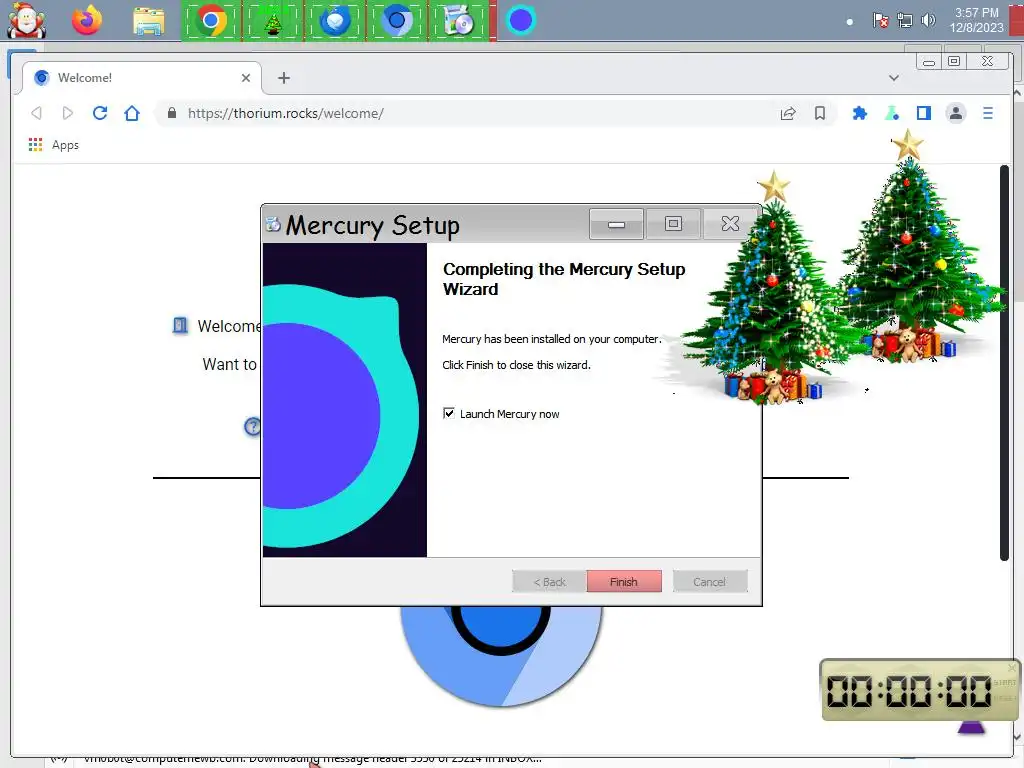Click the address bar URL field
Screen dimensions: 1024x768
470,113
